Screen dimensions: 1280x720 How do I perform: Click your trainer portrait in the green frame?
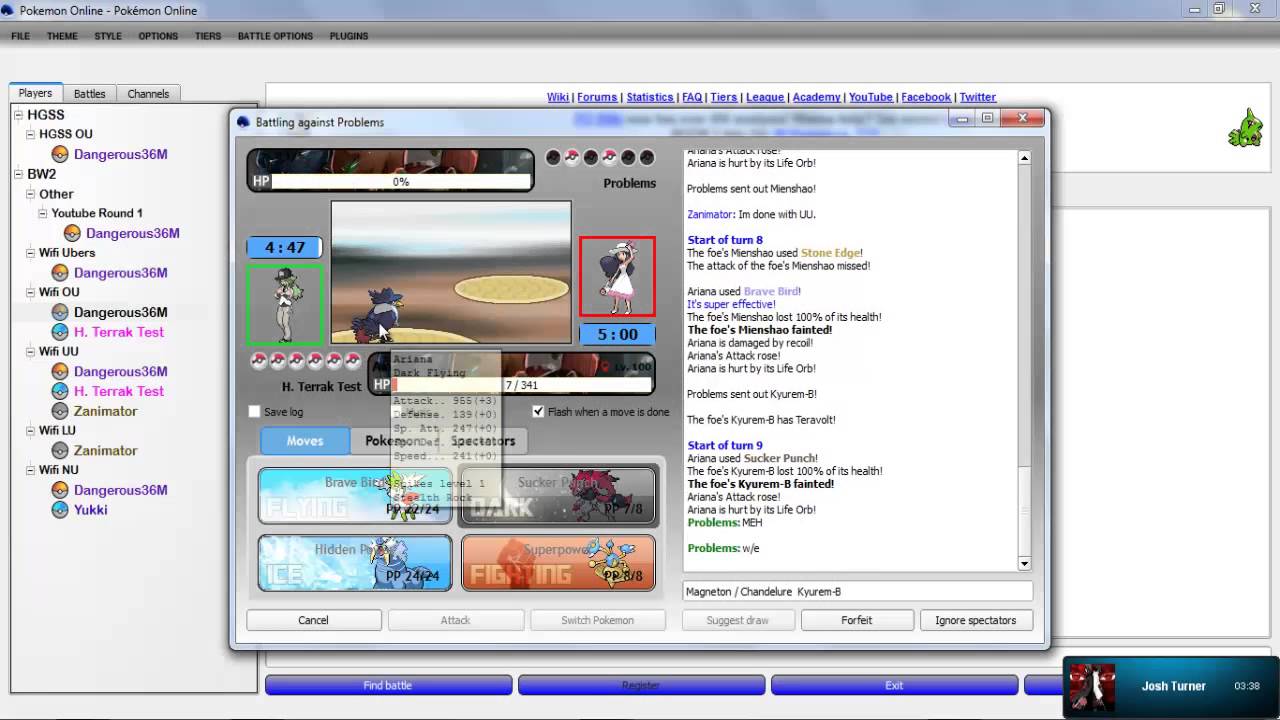(x=285, y=304)
